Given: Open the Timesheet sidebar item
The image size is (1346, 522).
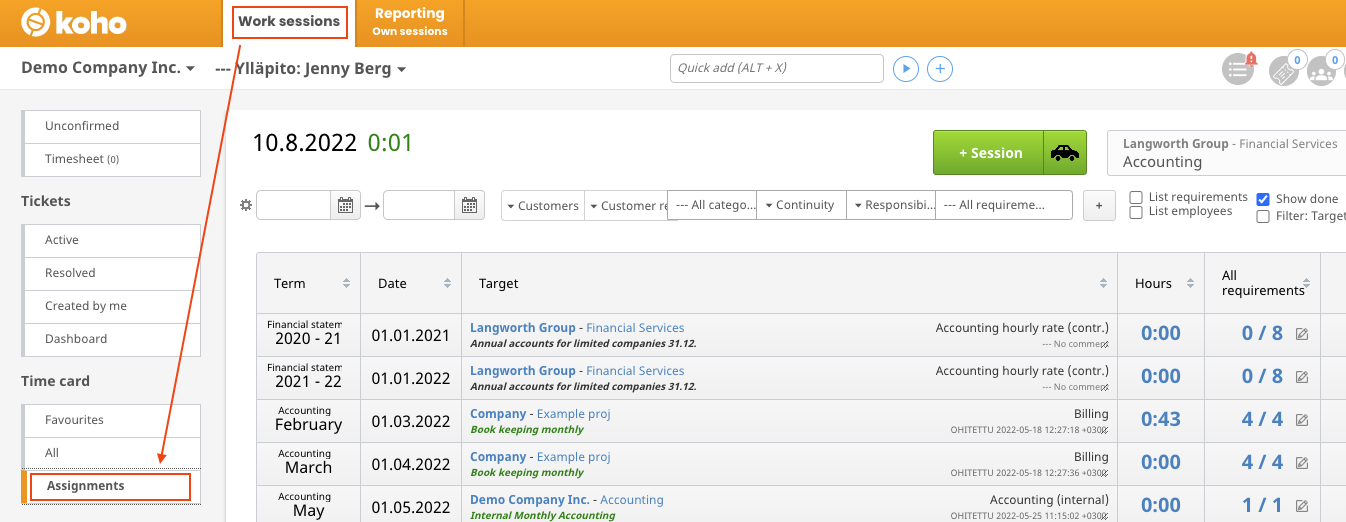Looking at the screenshot, I should point(112,159).
